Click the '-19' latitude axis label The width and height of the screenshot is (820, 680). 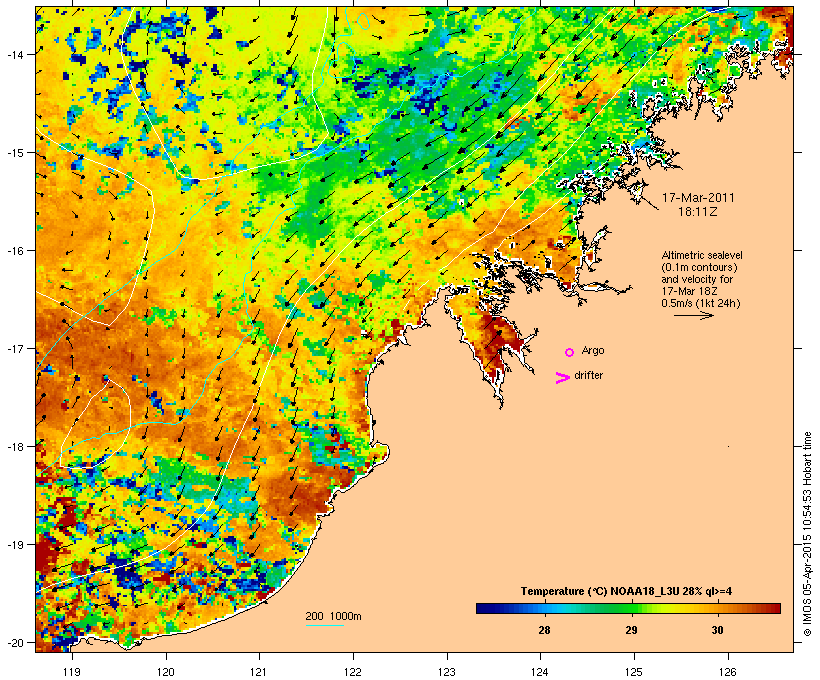tap(14, 545)
